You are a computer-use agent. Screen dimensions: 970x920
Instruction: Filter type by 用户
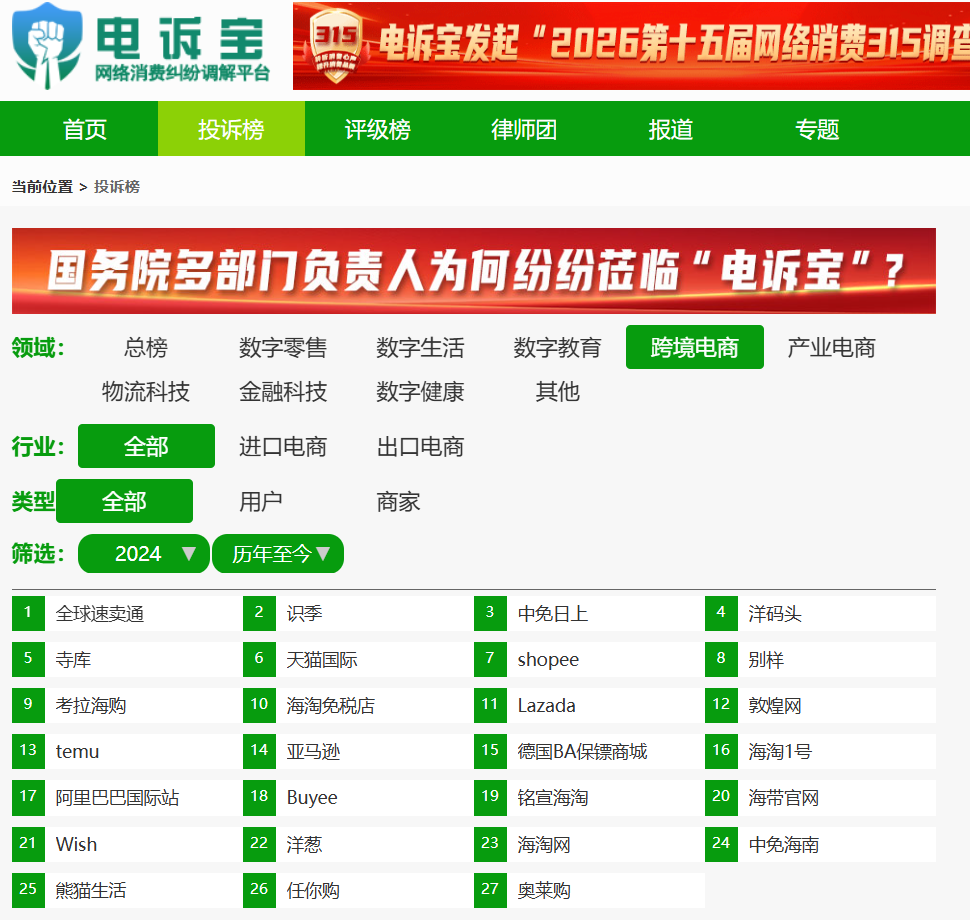click(260, 502)
